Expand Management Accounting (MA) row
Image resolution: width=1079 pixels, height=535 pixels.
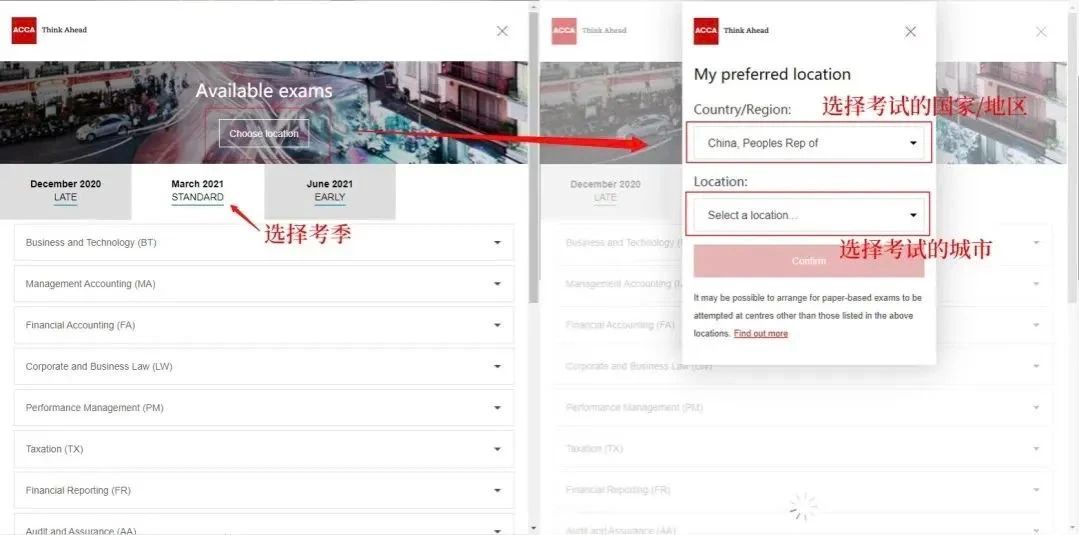(264, 284)
